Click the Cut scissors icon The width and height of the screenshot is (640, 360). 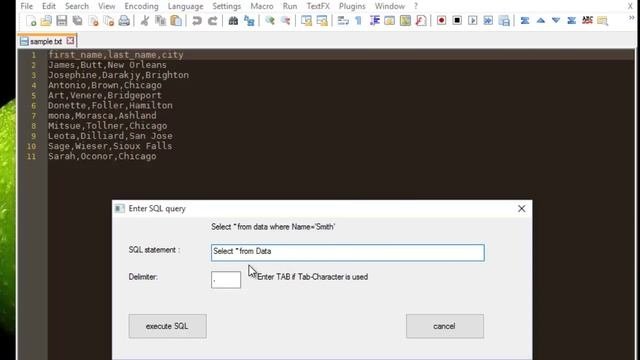click(x=144, y=20)
